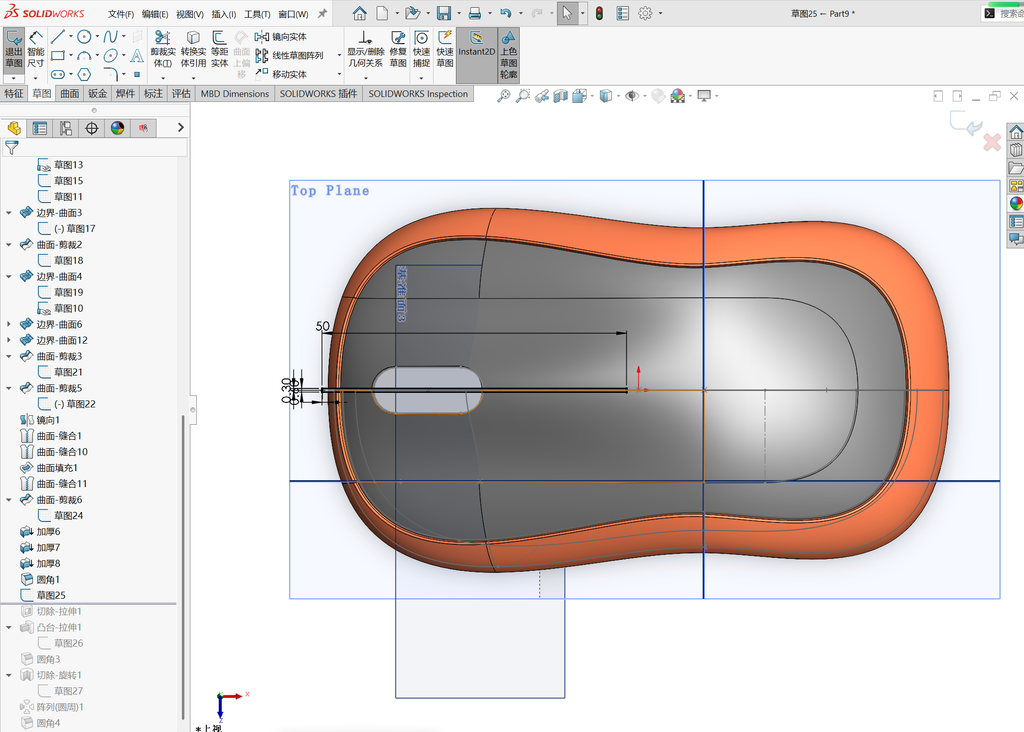Image resolution: width=1024 pixels, height=732 pixels.
Task: Open the DimXpertManager crosshair tab
Action: 91,128
